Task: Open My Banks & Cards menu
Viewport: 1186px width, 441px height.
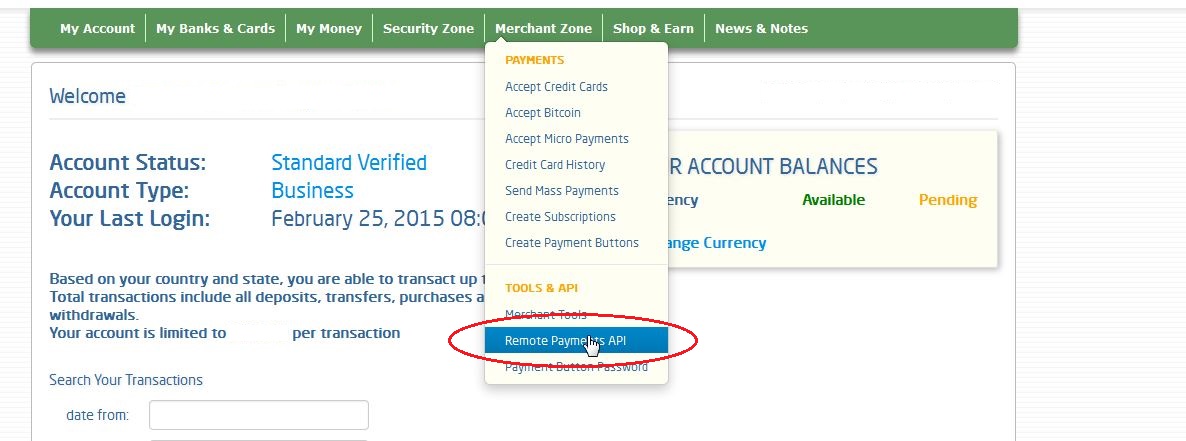Action: click(216, 29)
